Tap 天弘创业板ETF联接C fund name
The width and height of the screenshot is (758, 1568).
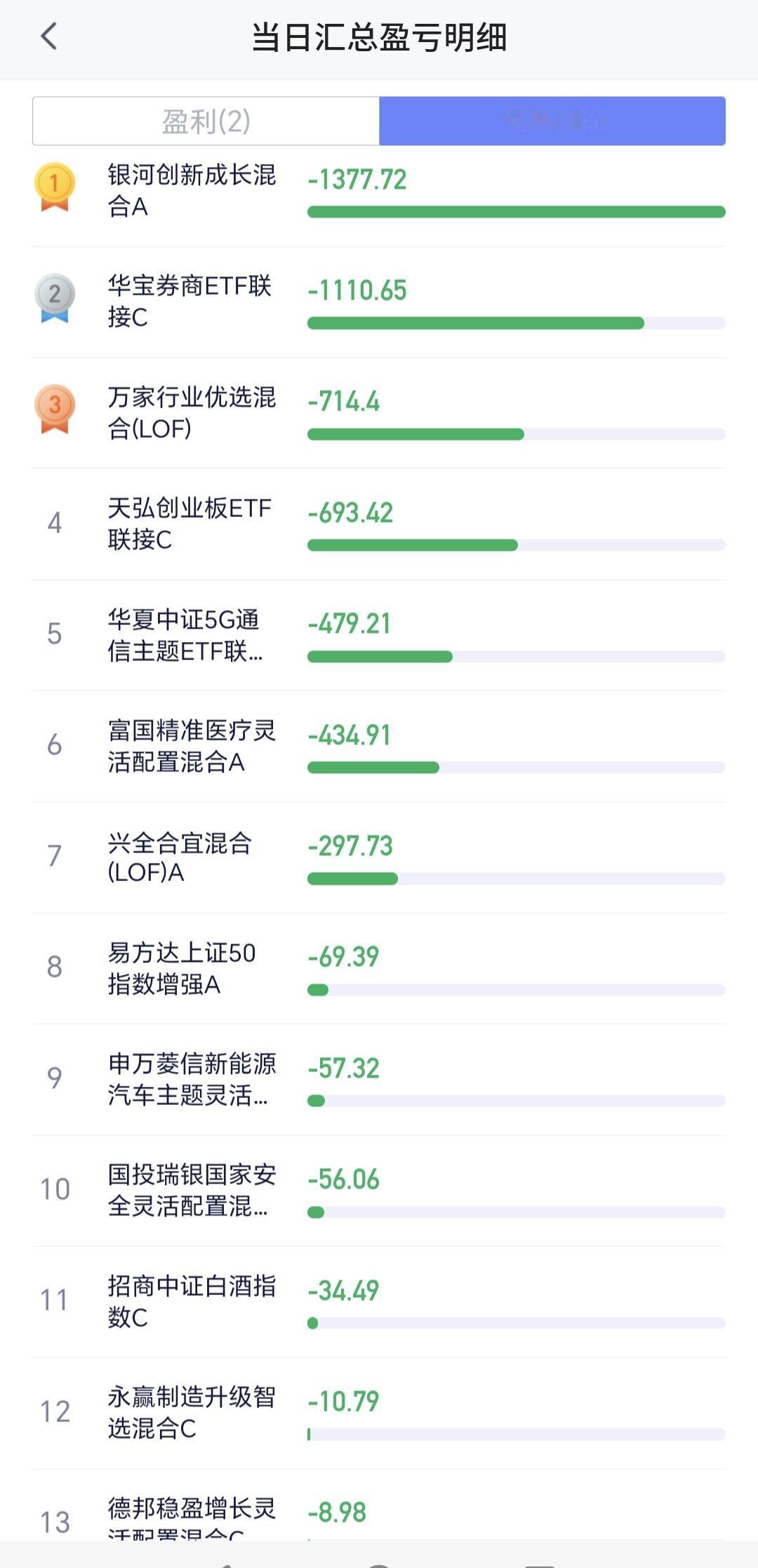tap(189, 523)
